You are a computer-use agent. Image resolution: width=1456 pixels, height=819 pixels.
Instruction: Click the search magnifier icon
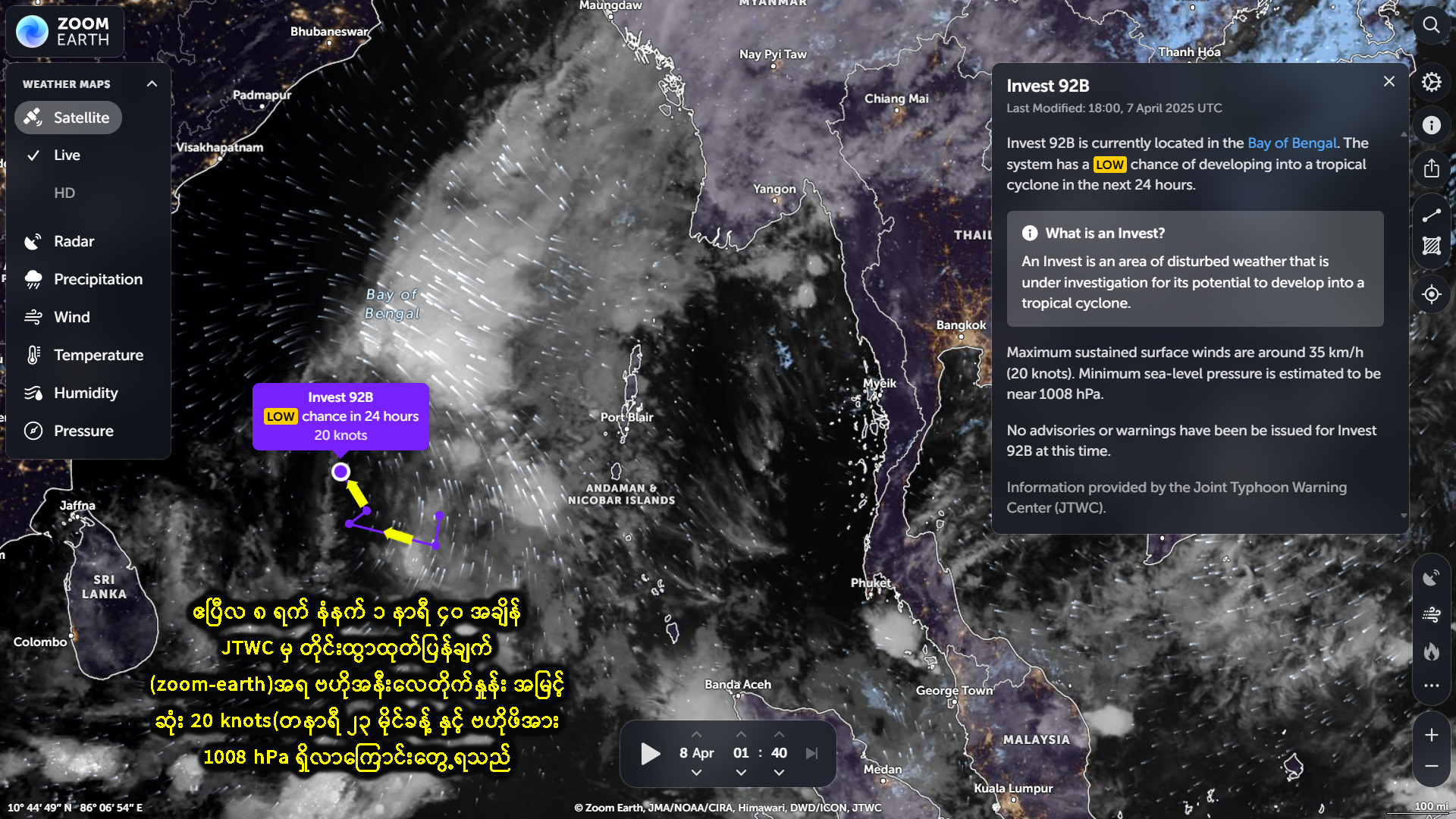click(1431, 25)
